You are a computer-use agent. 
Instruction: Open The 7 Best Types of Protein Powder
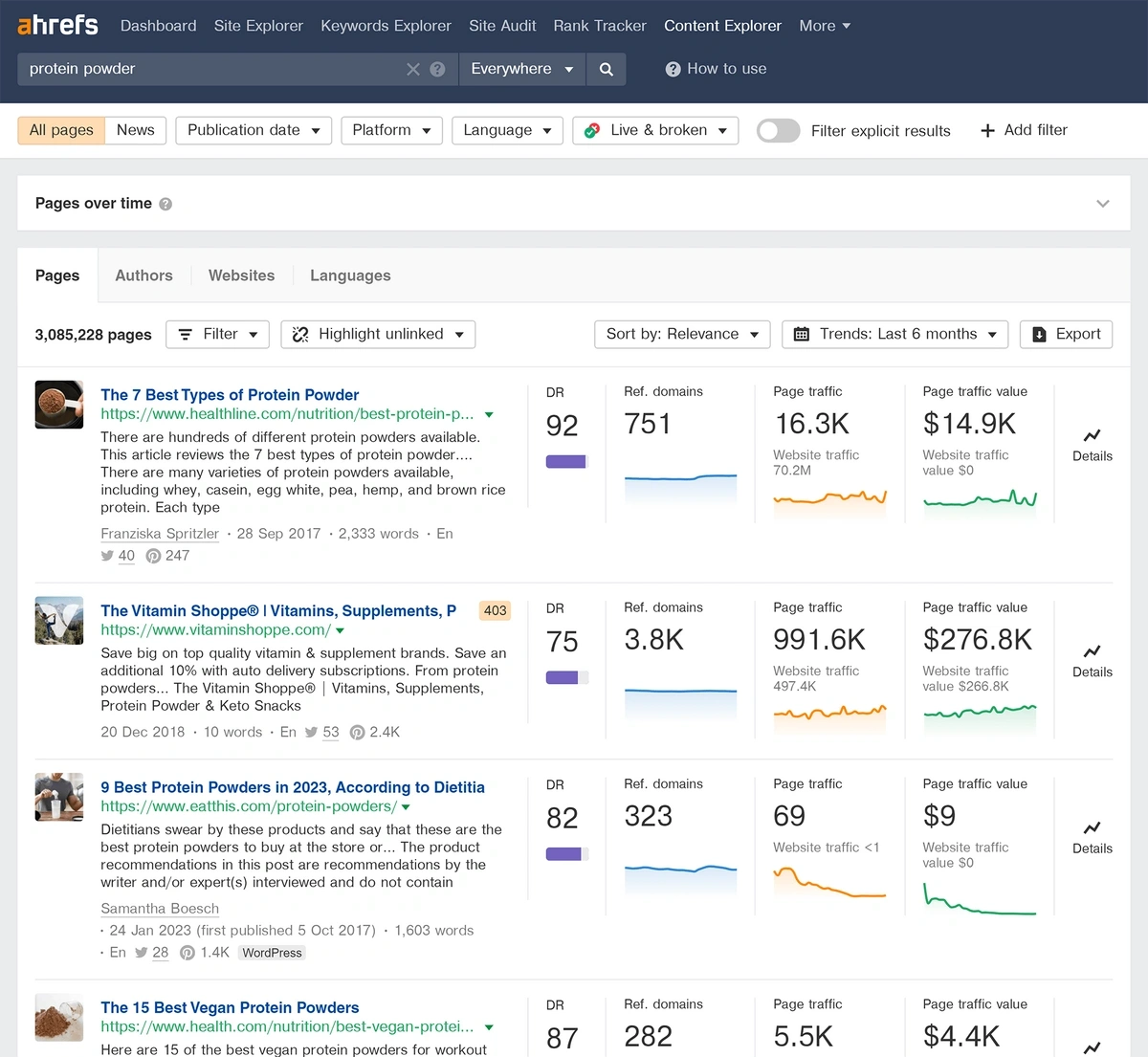[230, 395]
